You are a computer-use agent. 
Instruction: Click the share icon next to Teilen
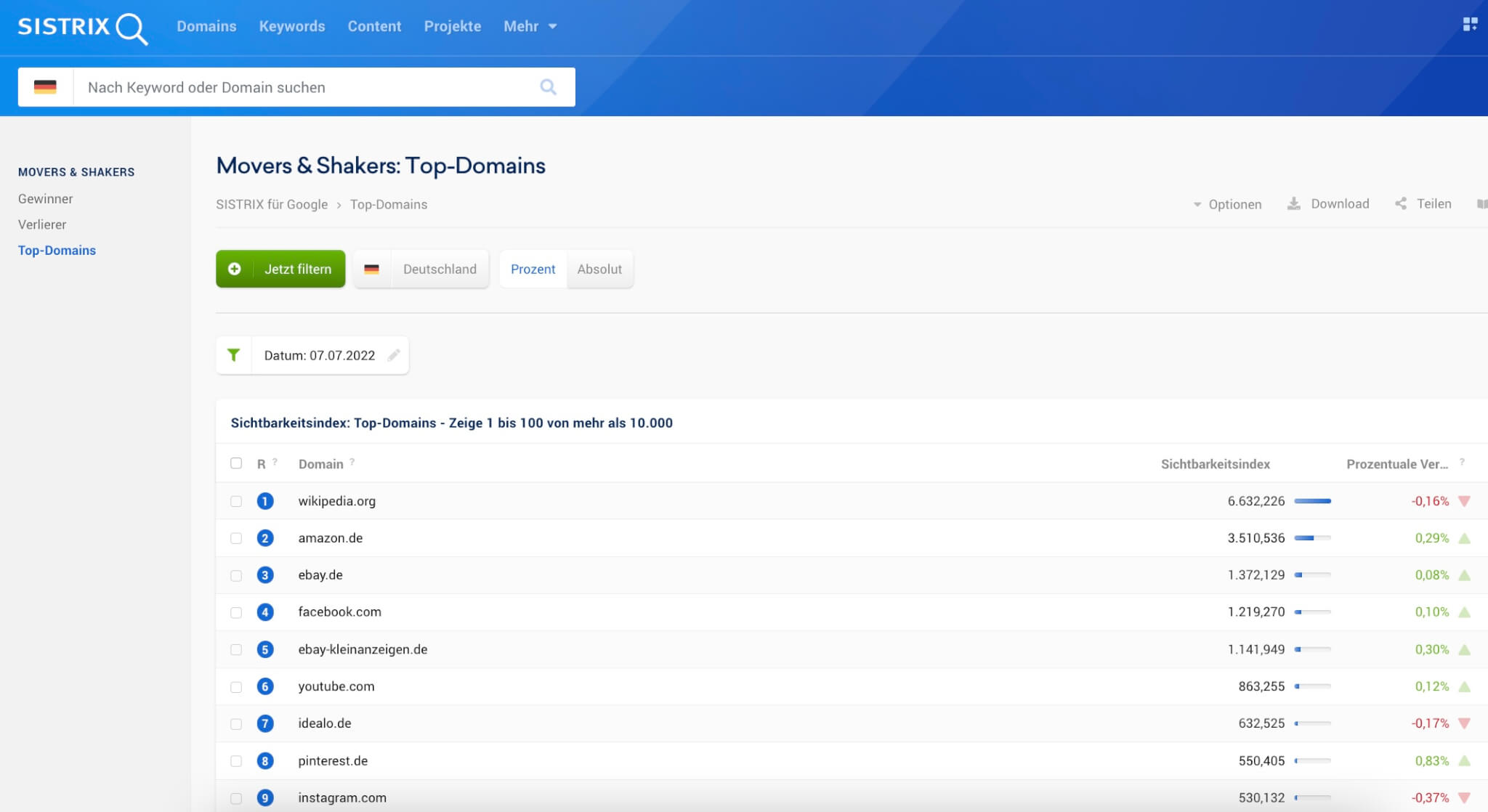pyautogui.click(x=1401, y=204)
